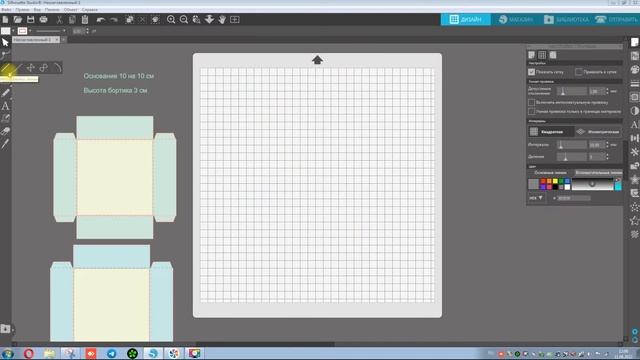This screenshot has width=640, height=360.
Task: Click the snap tolerance slider
Action: click(x=571, y=91)
